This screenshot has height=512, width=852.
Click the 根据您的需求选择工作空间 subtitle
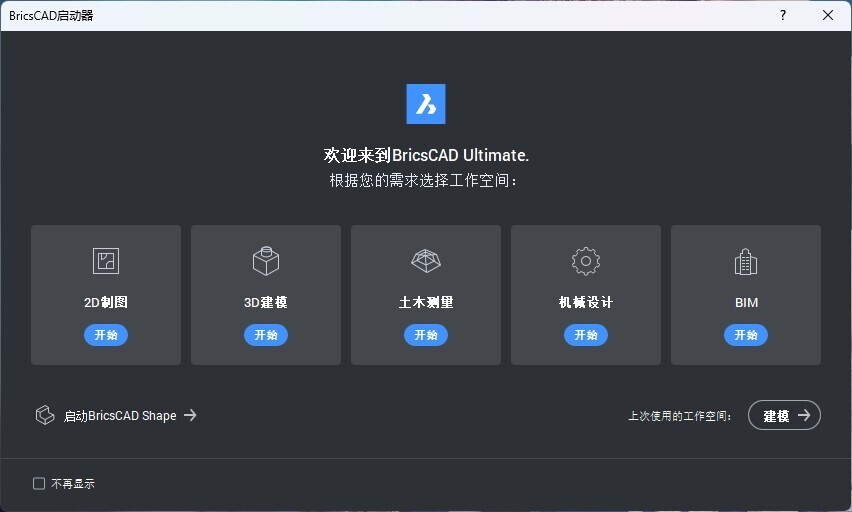click(x=423, y=180)
